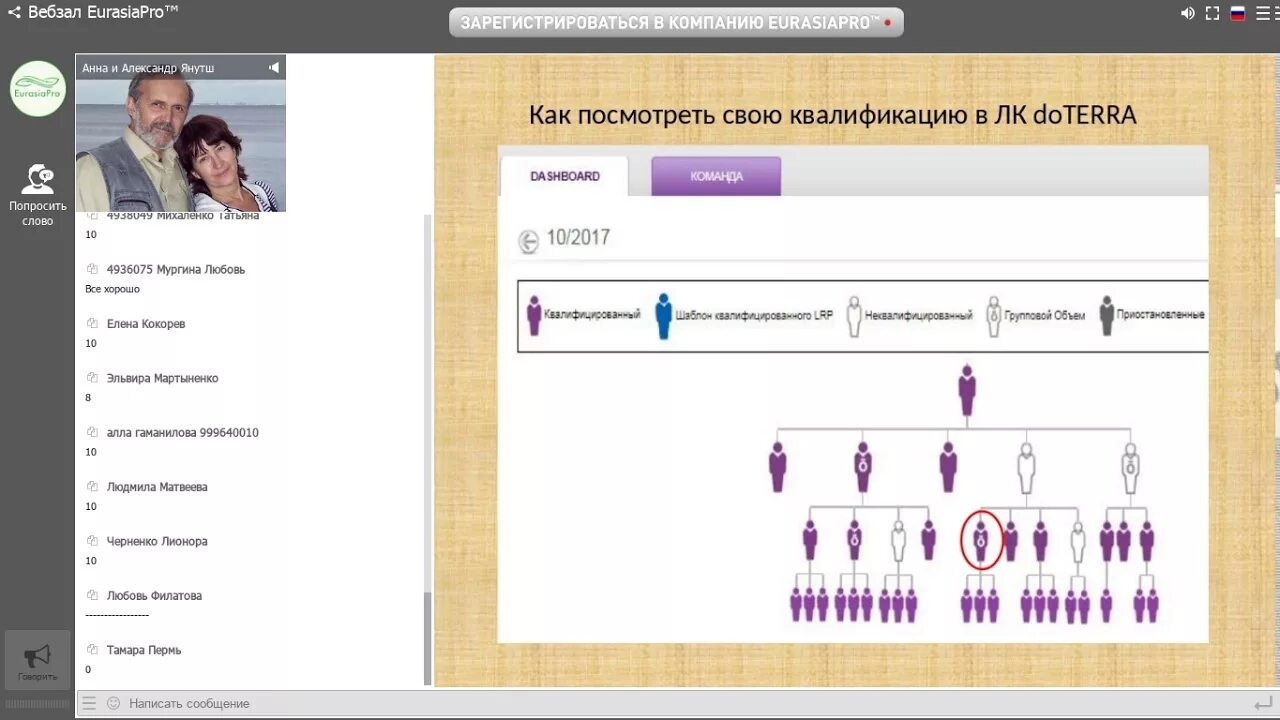Select chat author алла гаманилова 999640010
The image size is (1280, 720).
(183, 433)
